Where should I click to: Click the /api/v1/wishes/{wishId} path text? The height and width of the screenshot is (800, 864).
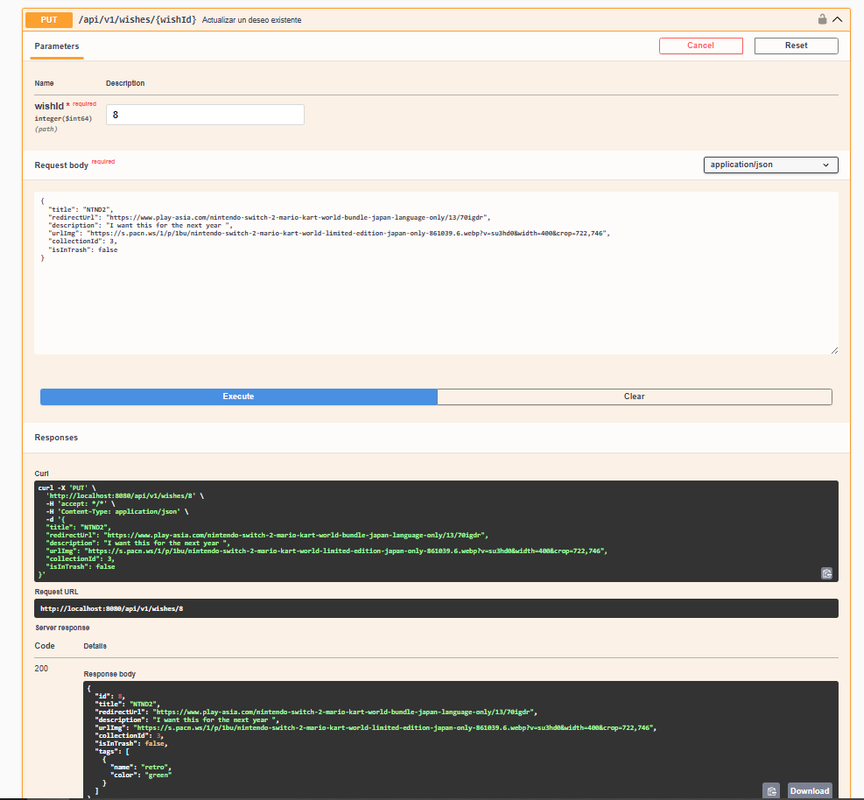(x=137, y=20)
